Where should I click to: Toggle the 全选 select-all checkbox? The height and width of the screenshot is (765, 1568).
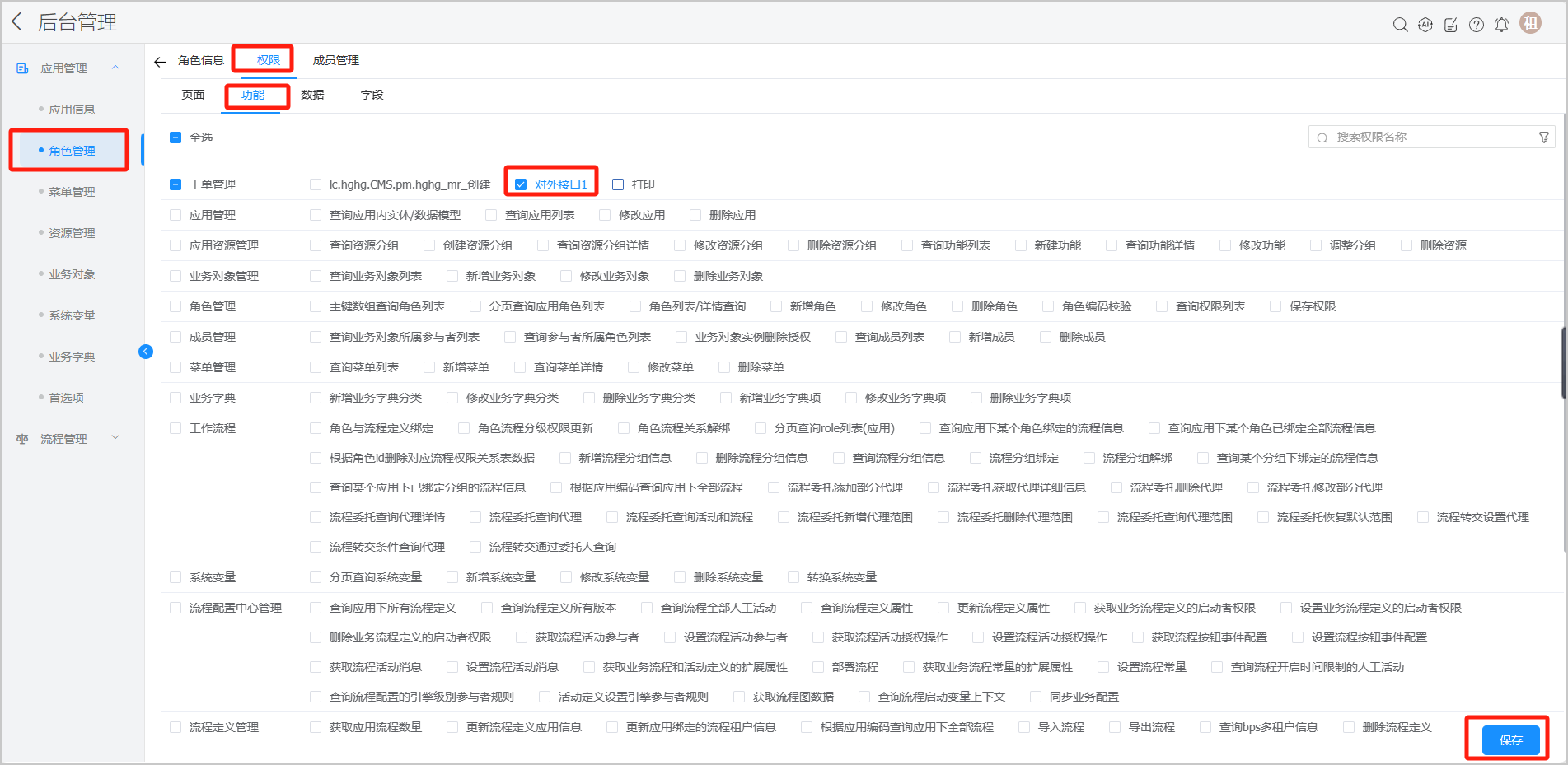(176, 138)
